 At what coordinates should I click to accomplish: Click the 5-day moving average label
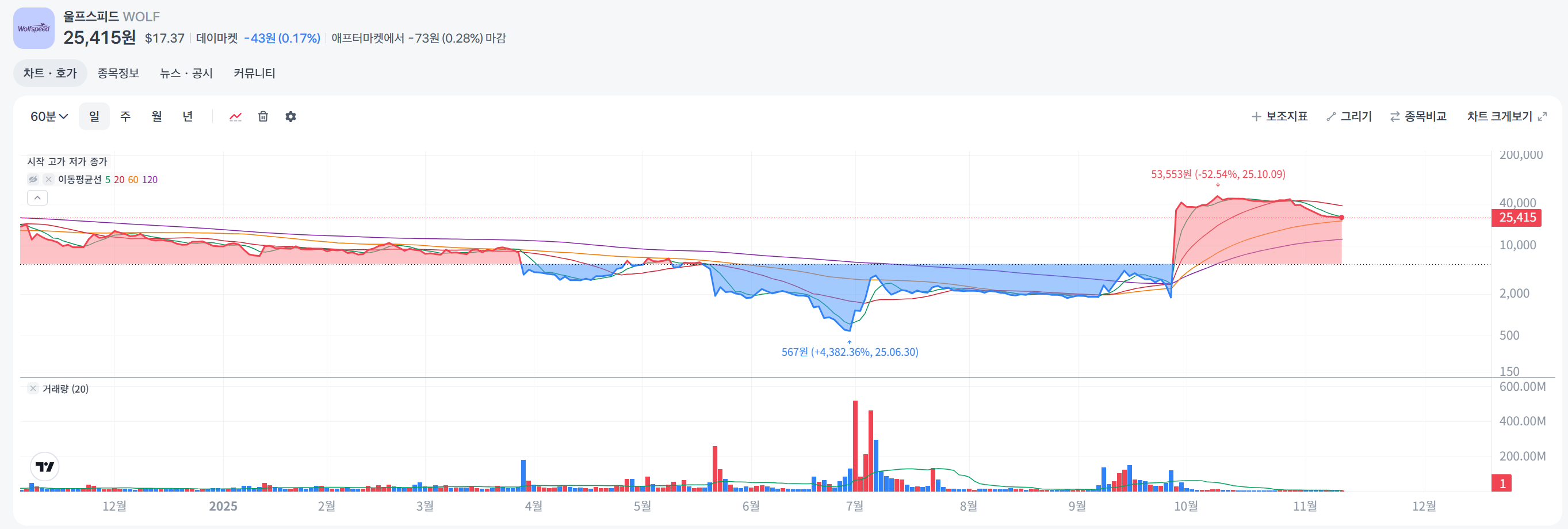click(108, 180)
